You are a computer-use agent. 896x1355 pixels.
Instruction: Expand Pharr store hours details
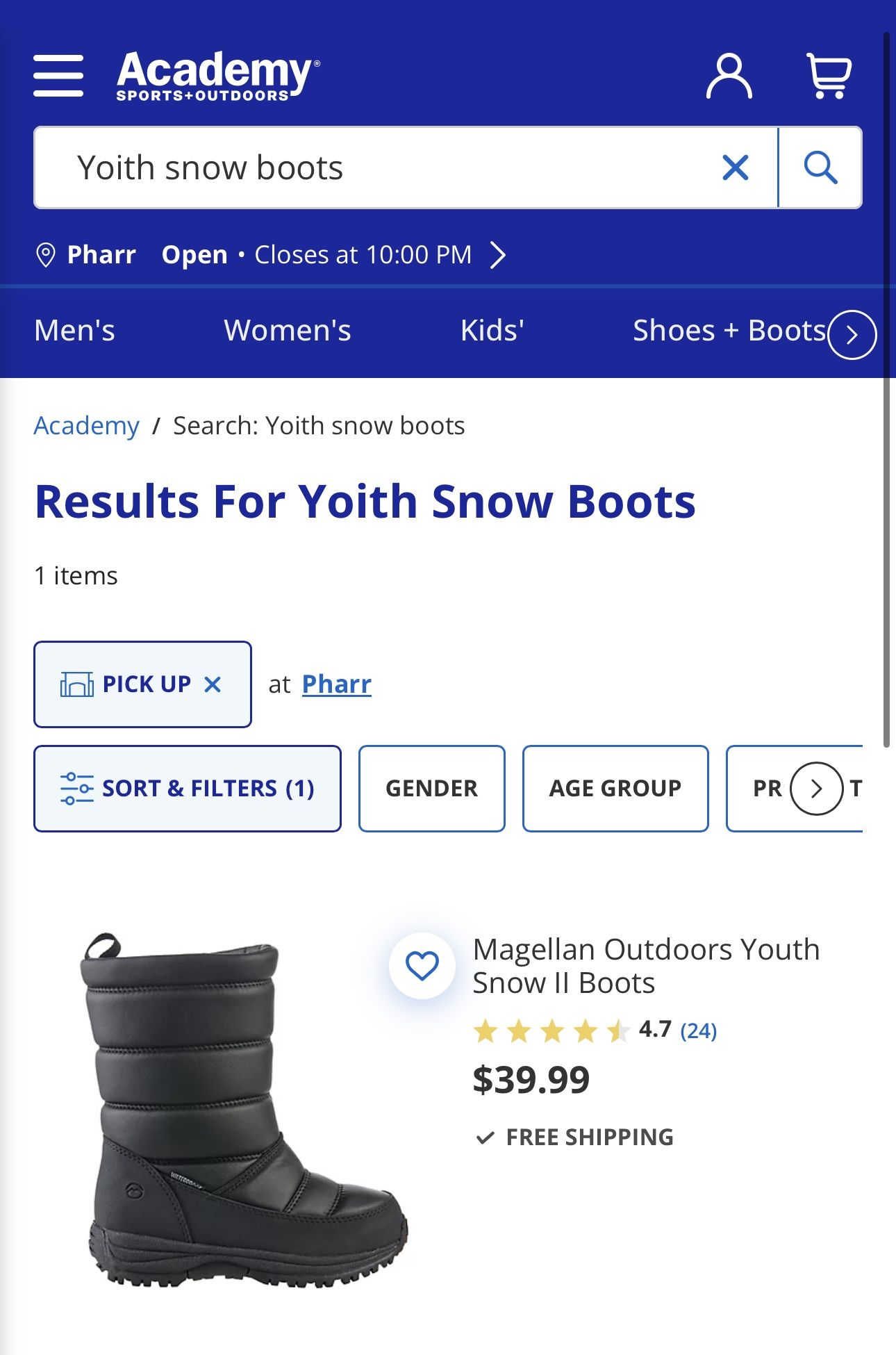point(497,255)
